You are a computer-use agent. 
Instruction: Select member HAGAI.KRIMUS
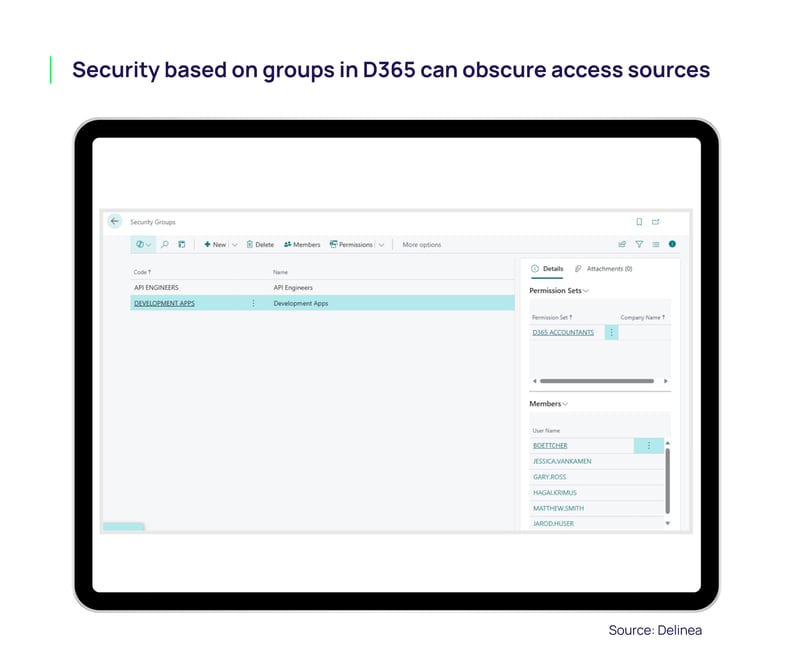[555, 492]
